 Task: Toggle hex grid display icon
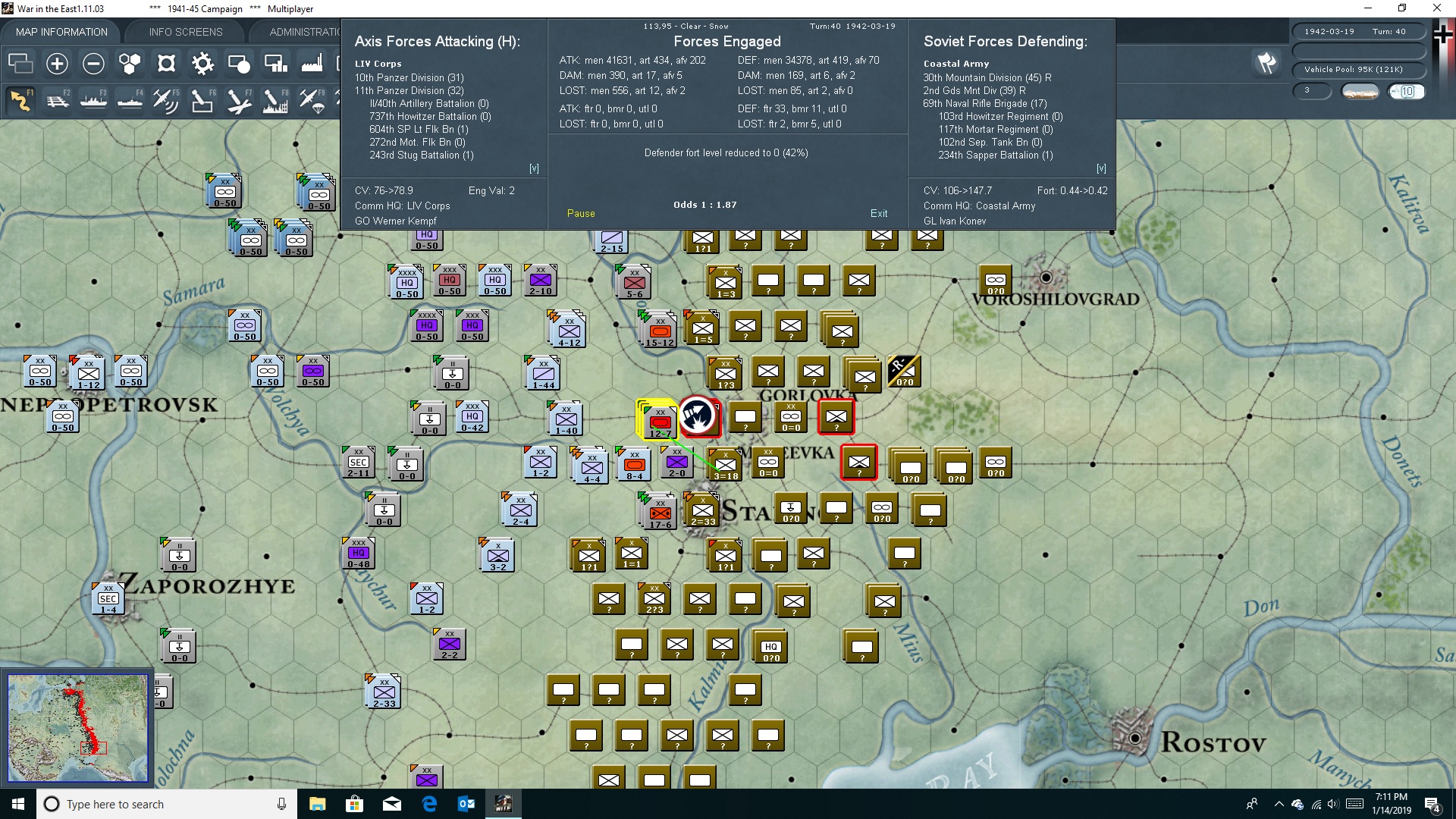[130, 64]
